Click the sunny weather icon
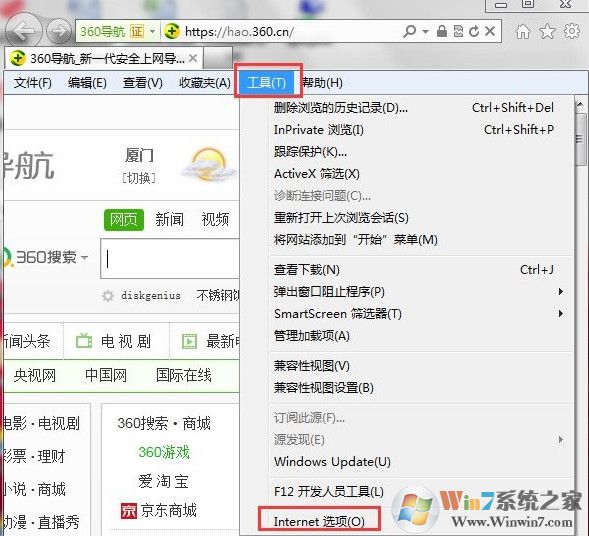 coord(208,165)
